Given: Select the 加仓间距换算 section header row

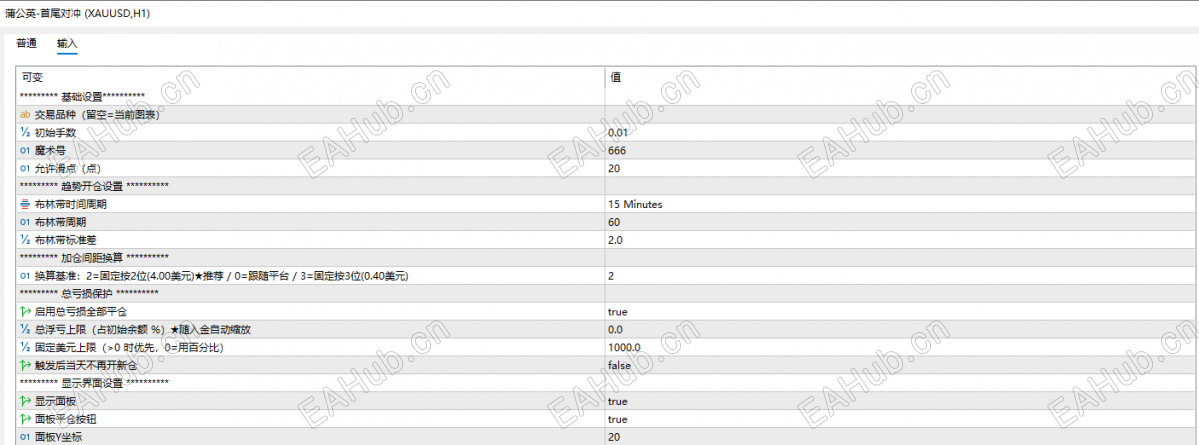Looking at the screenshot, I should pos(606,258).
